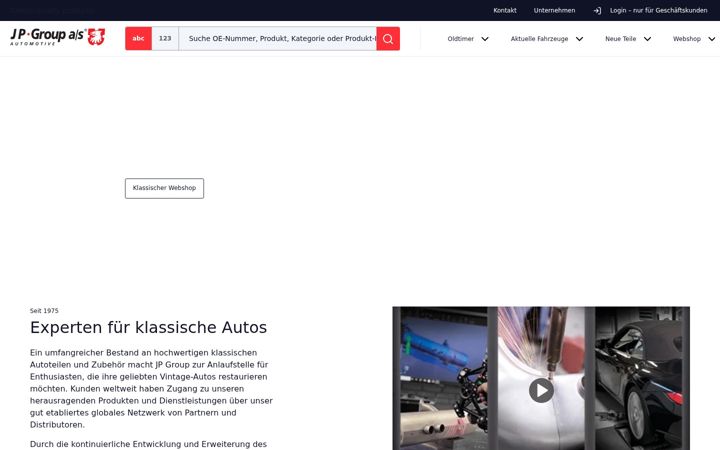Image resolution: width=720 pixels, height=450 pixels.
Task: Focus the OE-Nummer search input field
Action: click(277, 39)
